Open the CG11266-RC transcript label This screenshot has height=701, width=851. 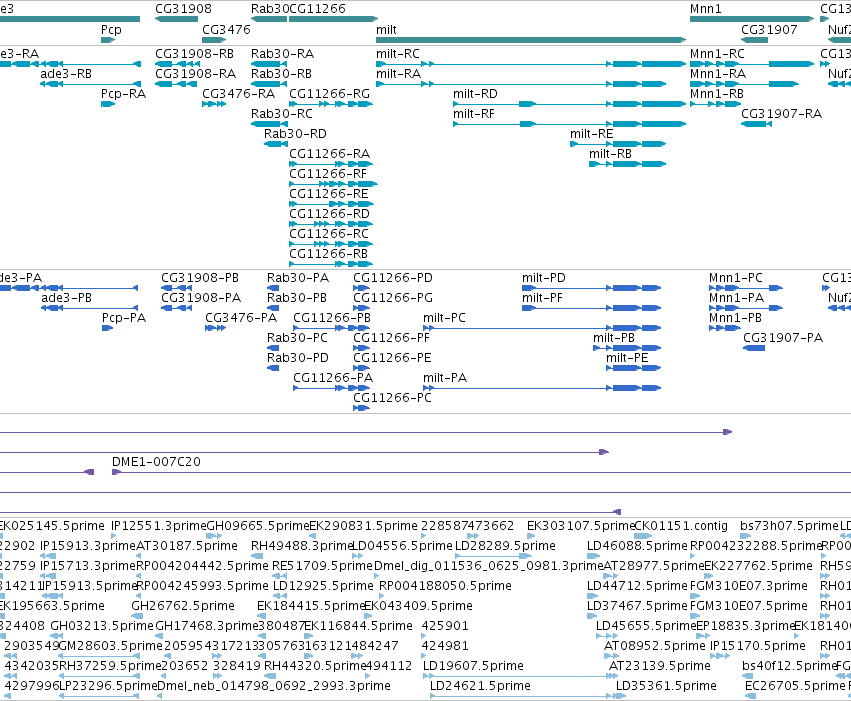tap(329, 234)
